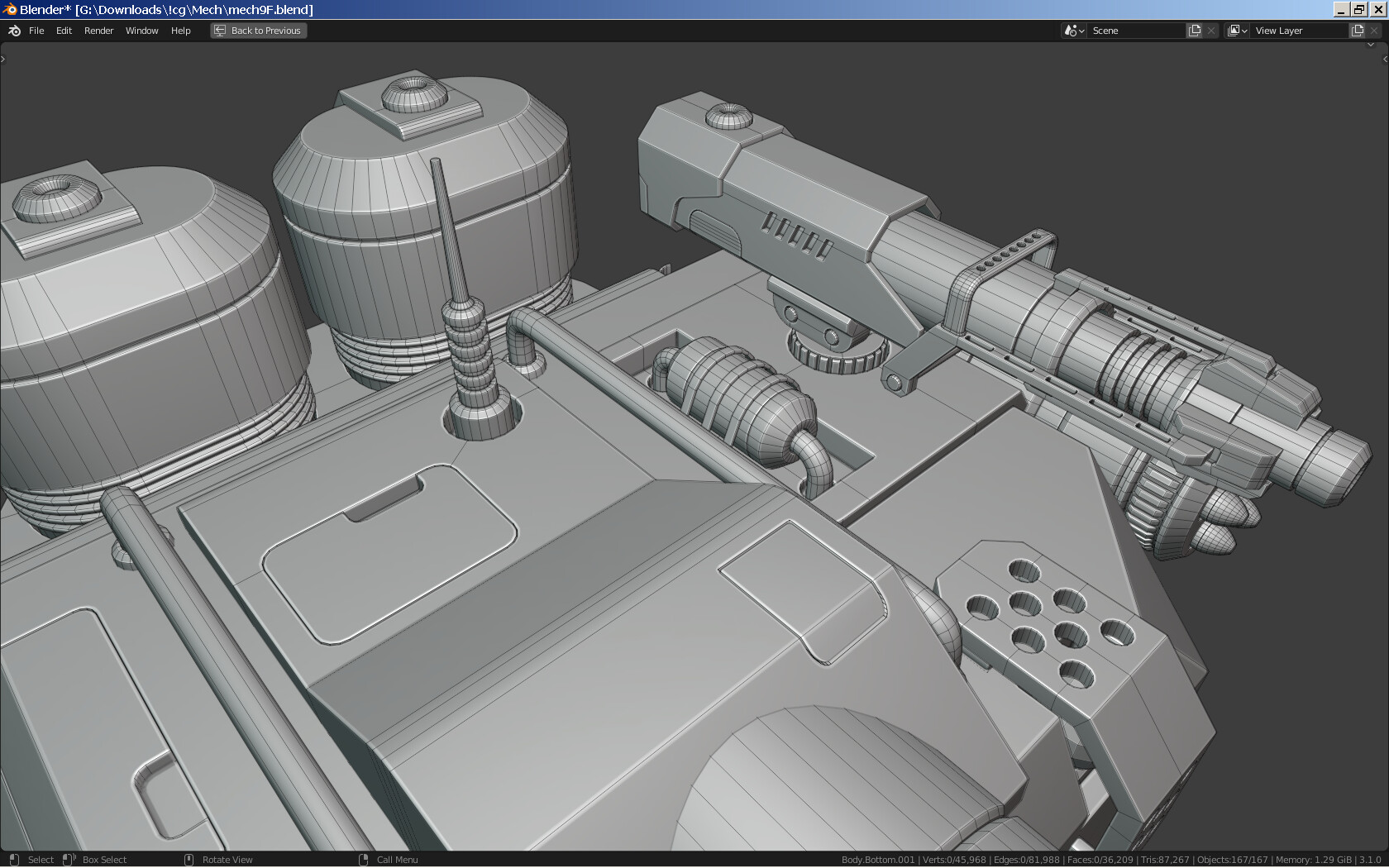The width and height of the screenshot is (1389, 868).
Task: Expand the left toolbar with the arrow
Action: (3, 59)
